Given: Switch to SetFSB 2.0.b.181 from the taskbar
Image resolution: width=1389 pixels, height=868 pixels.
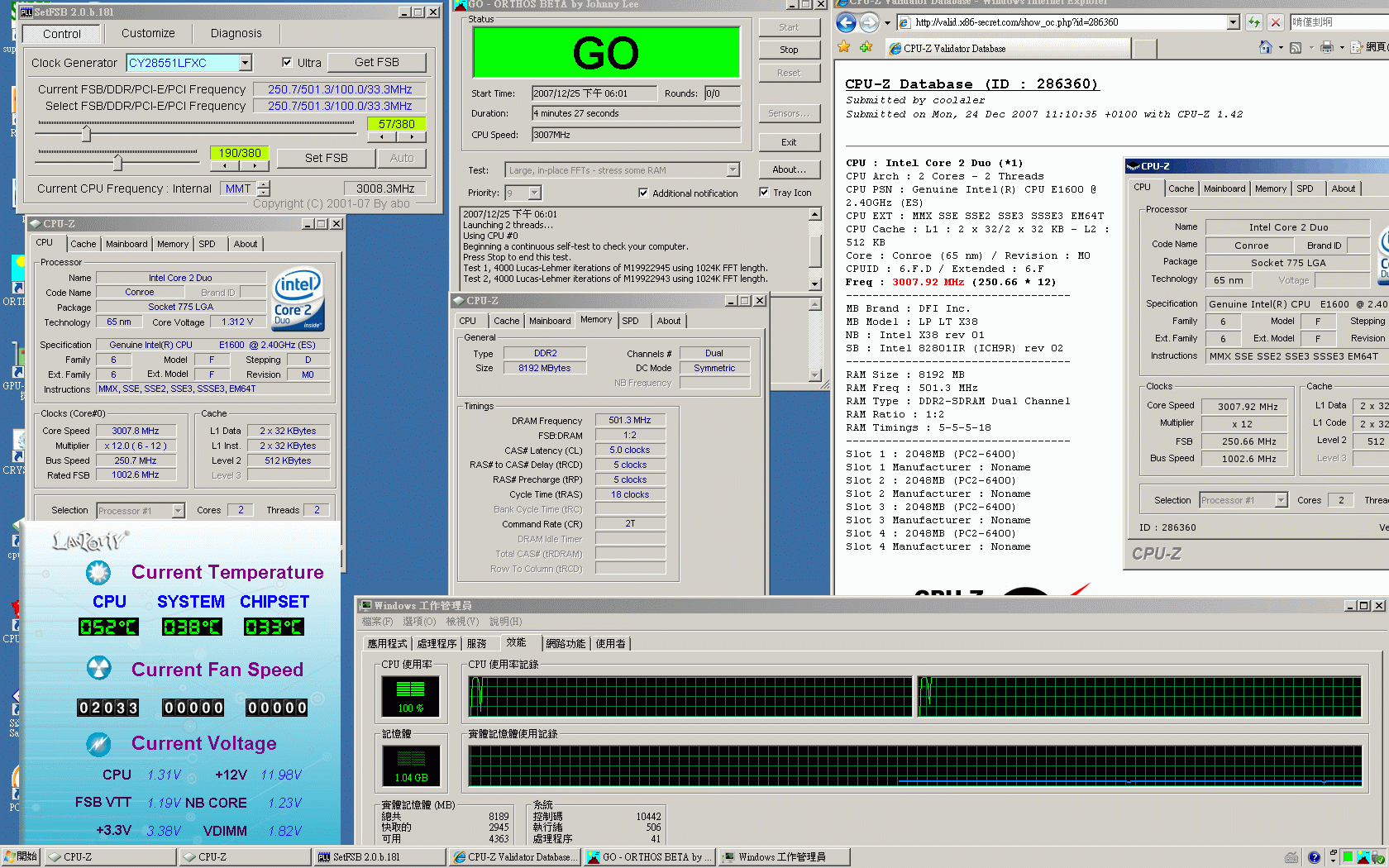Looking at the screenshot, I should 379,857.
